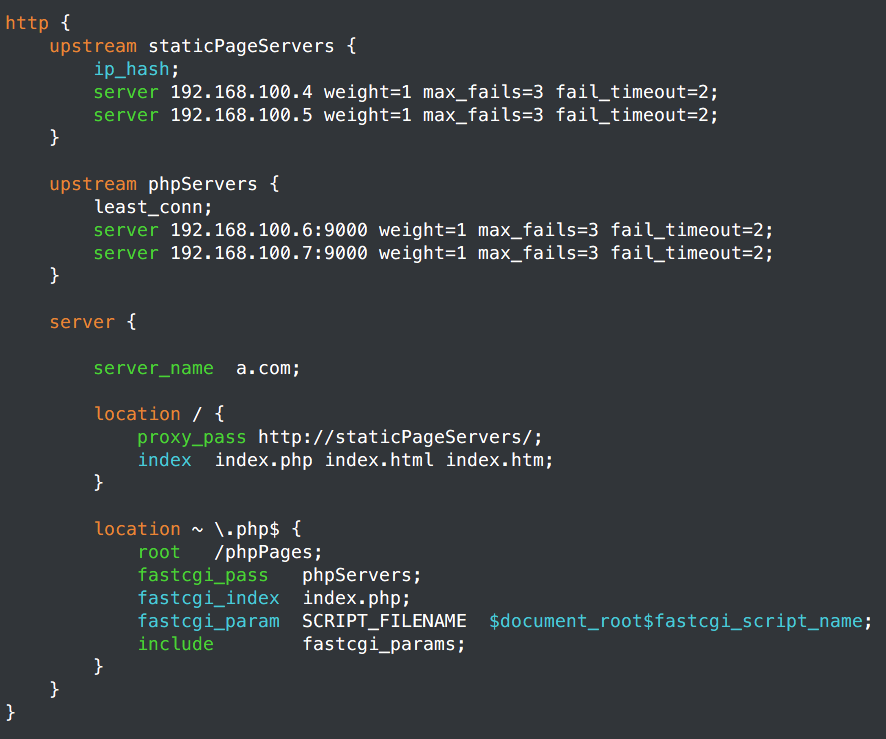The image size is (886, 739).
Task: Click the $document_root$fastcgi_script_name variable
Action: tap(676, 621)
